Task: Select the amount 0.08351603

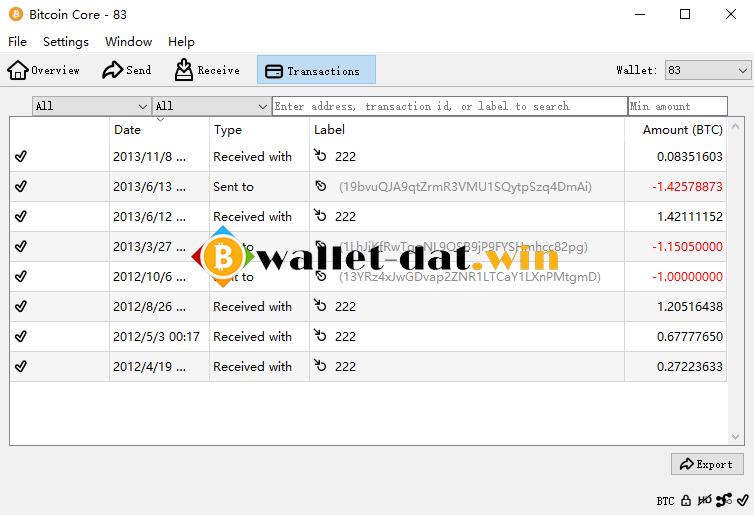Action: tap(690, 157)
